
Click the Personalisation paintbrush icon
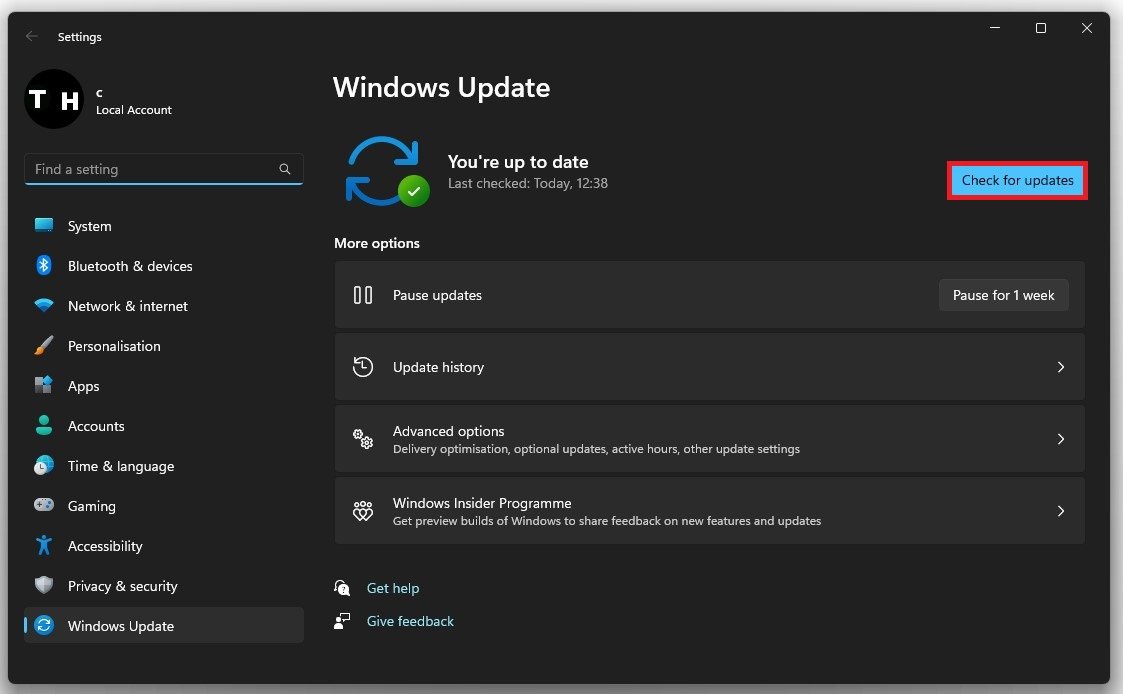(43, 346)
